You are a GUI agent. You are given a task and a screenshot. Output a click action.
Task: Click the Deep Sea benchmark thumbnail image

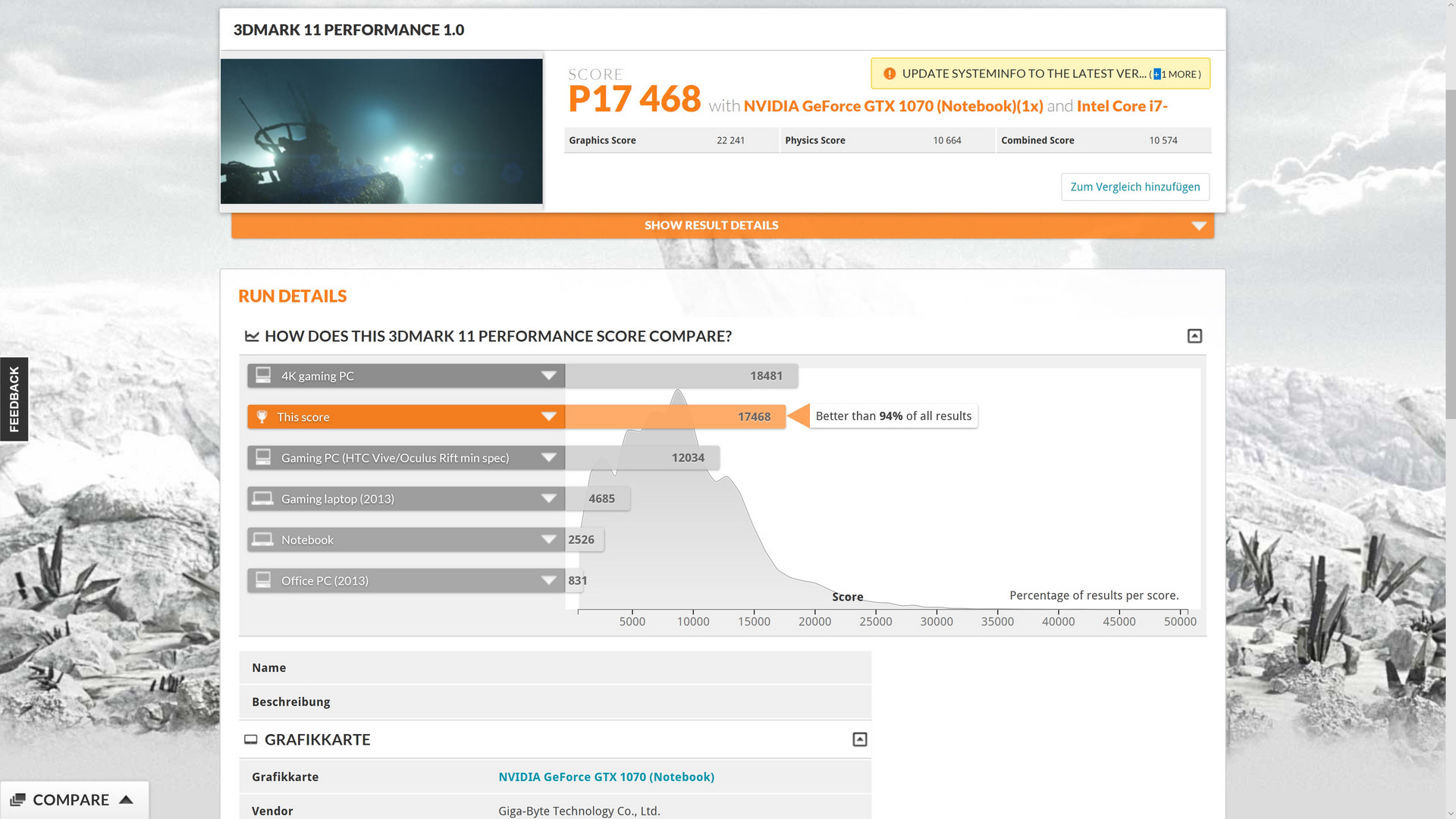click(x=381, y=131)
